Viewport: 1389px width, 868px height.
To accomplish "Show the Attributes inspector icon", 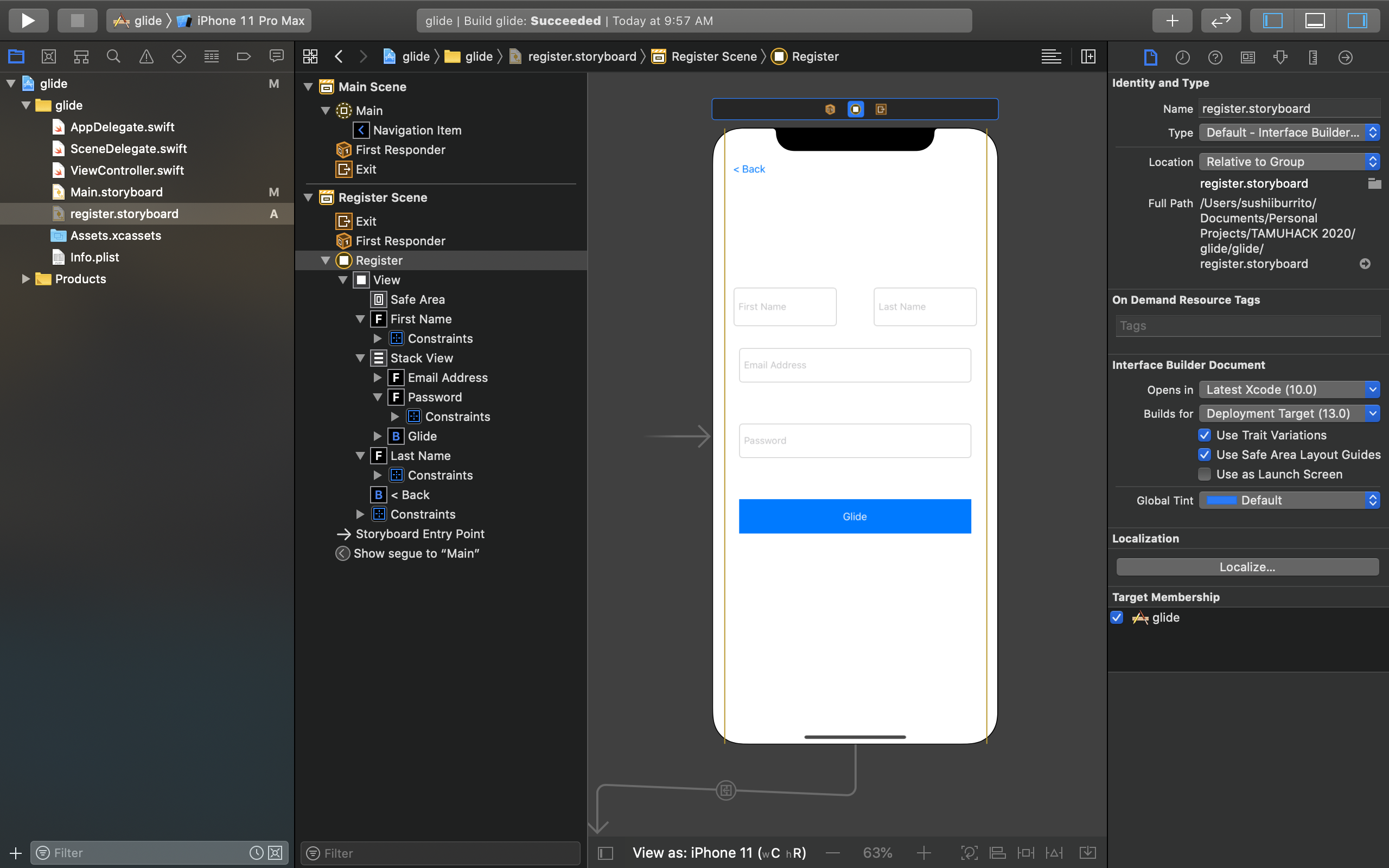I will coord(1280,57).
